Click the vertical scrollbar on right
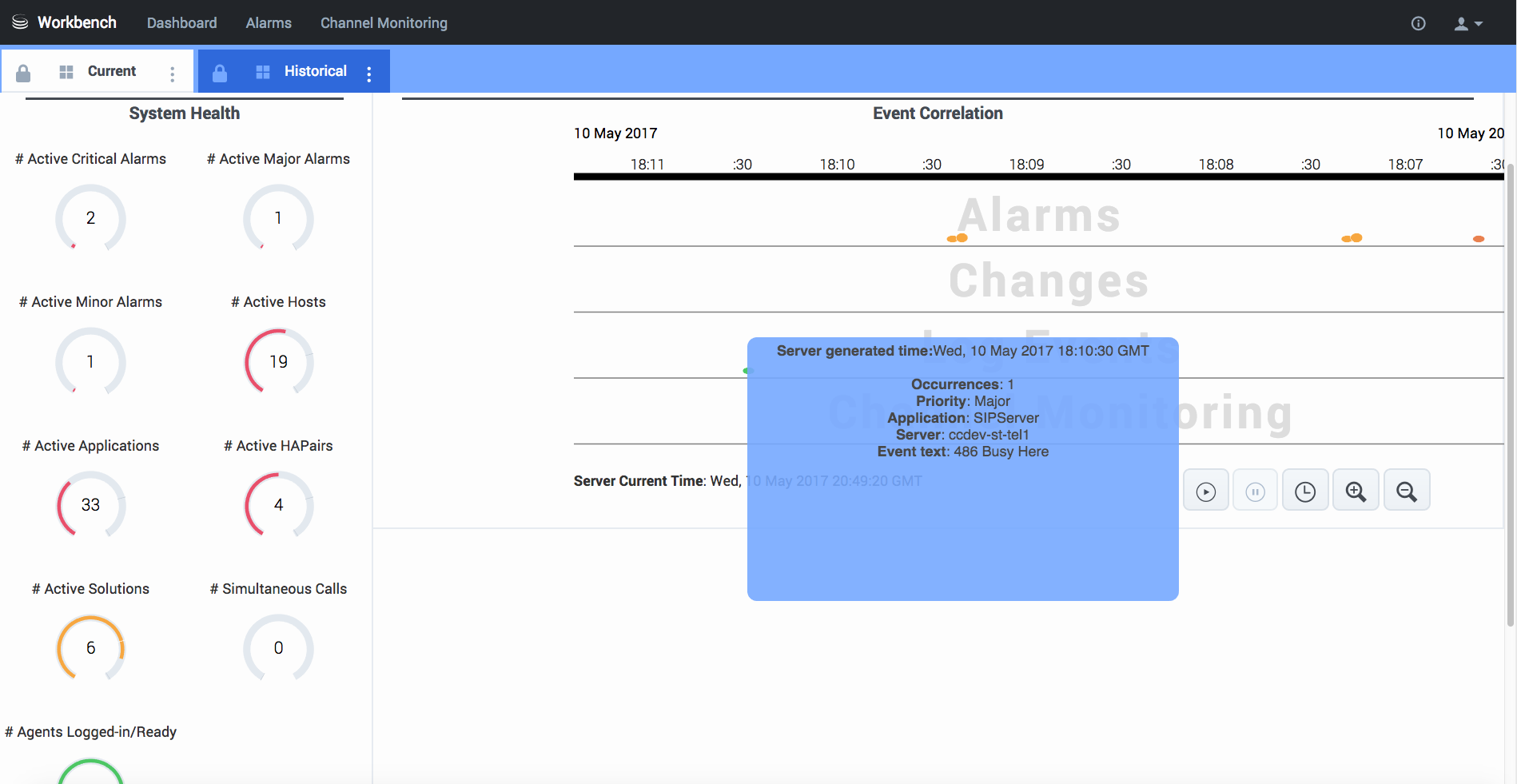Screen dimensions: 1517x784 click(x=1510, y=360)
